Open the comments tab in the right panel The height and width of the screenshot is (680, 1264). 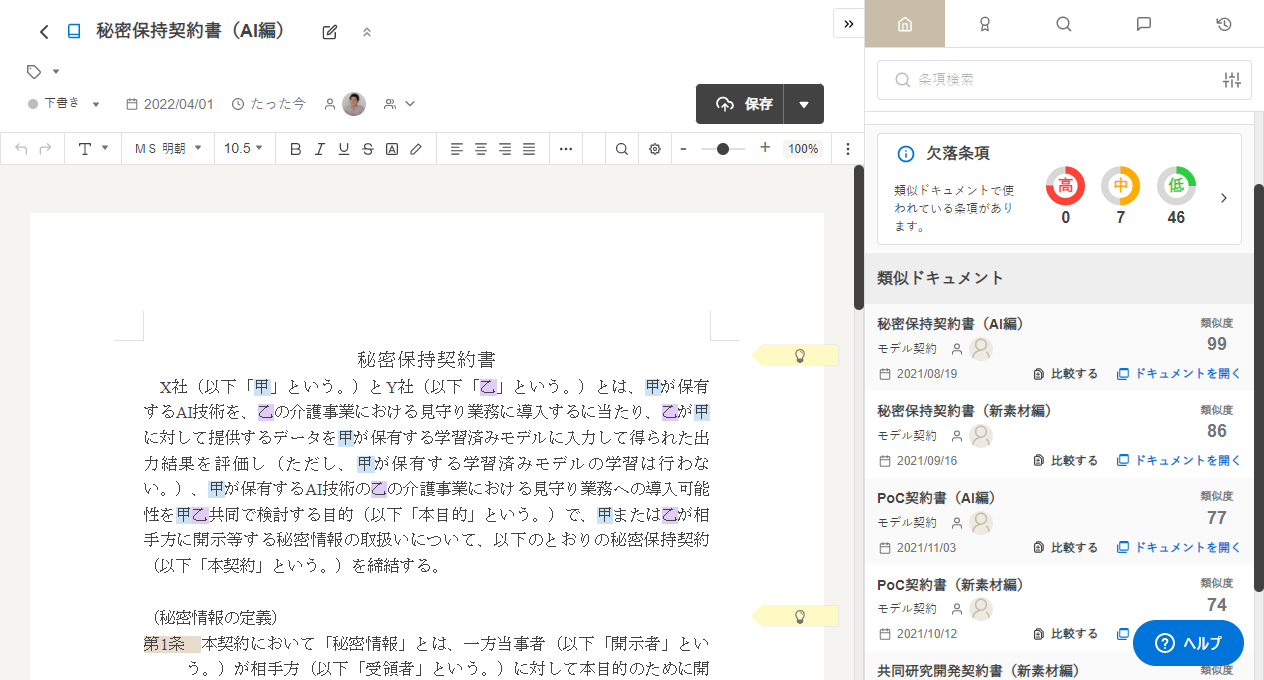[1144, 24]
